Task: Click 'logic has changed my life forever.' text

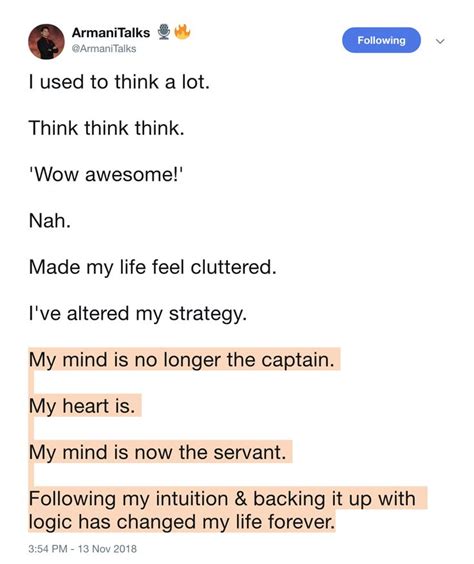Action: pyautogui.click(x=182, y=522)
